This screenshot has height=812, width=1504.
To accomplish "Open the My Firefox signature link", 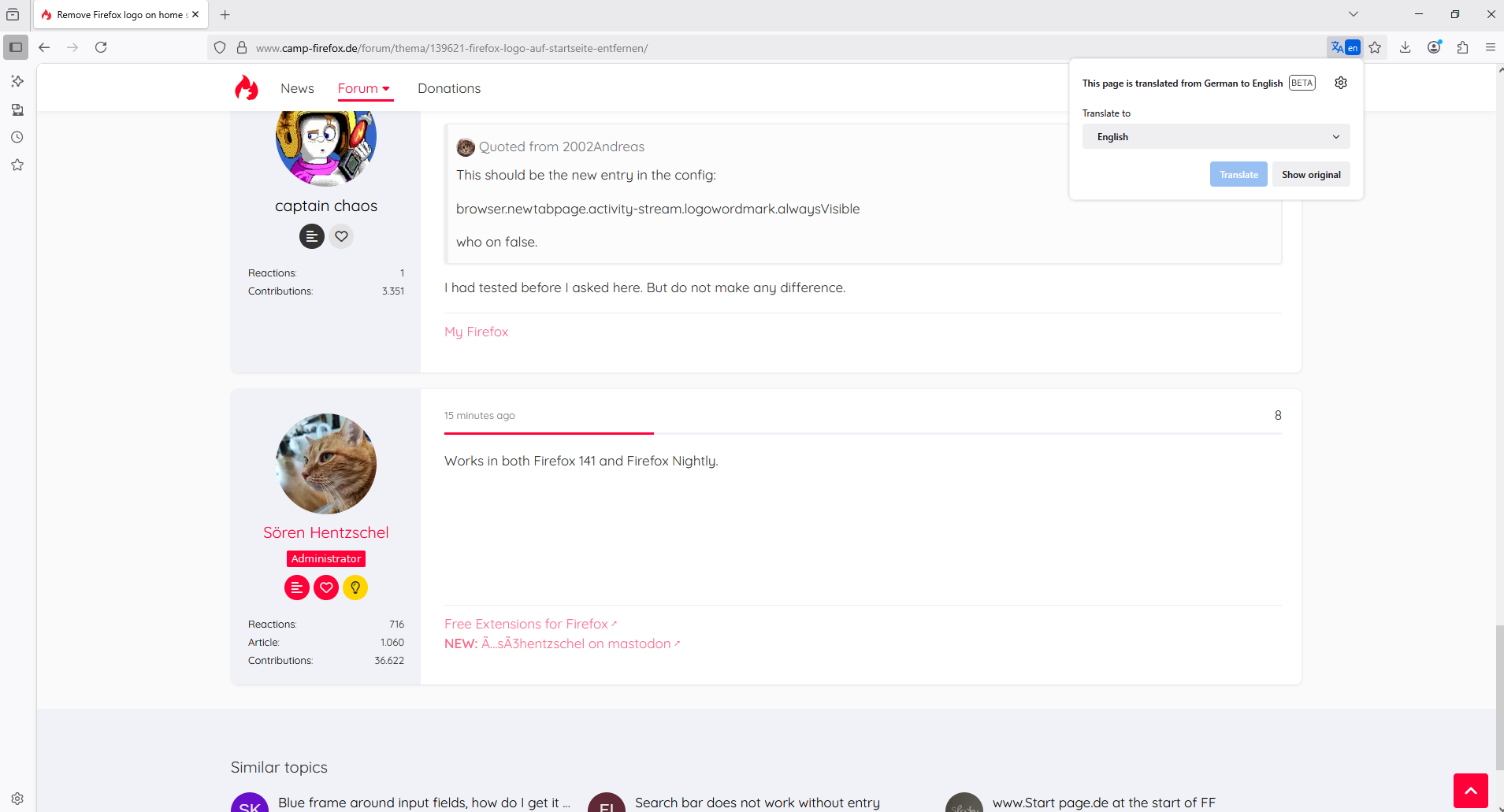I will 476,332.
